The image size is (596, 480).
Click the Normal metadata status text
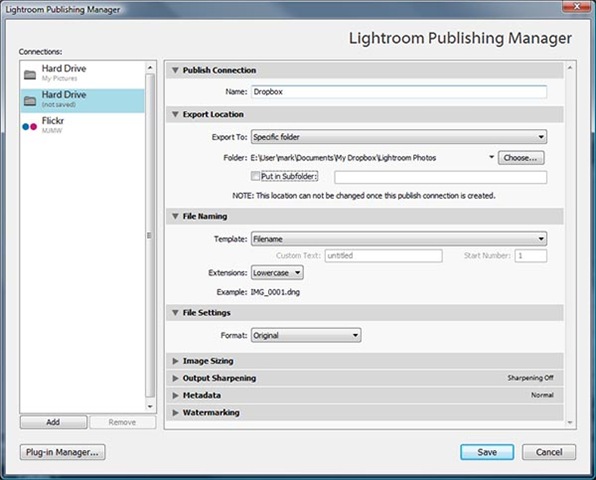(x=542, y=395)
